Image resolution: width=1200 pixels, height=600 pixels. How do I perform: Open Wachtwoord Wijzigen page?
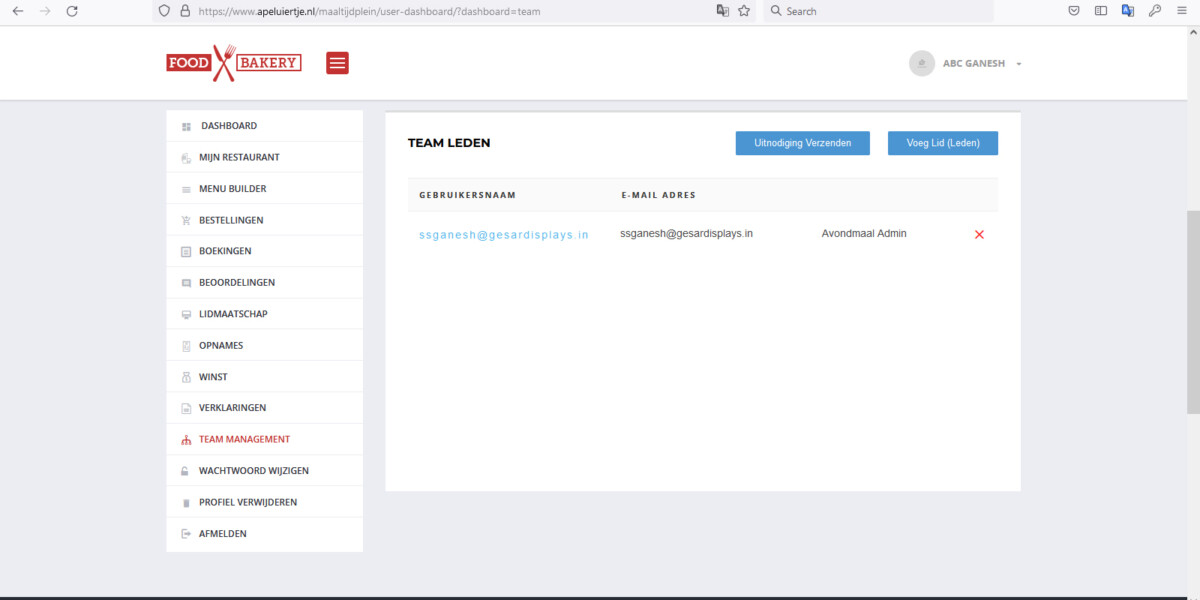(253, 471)
